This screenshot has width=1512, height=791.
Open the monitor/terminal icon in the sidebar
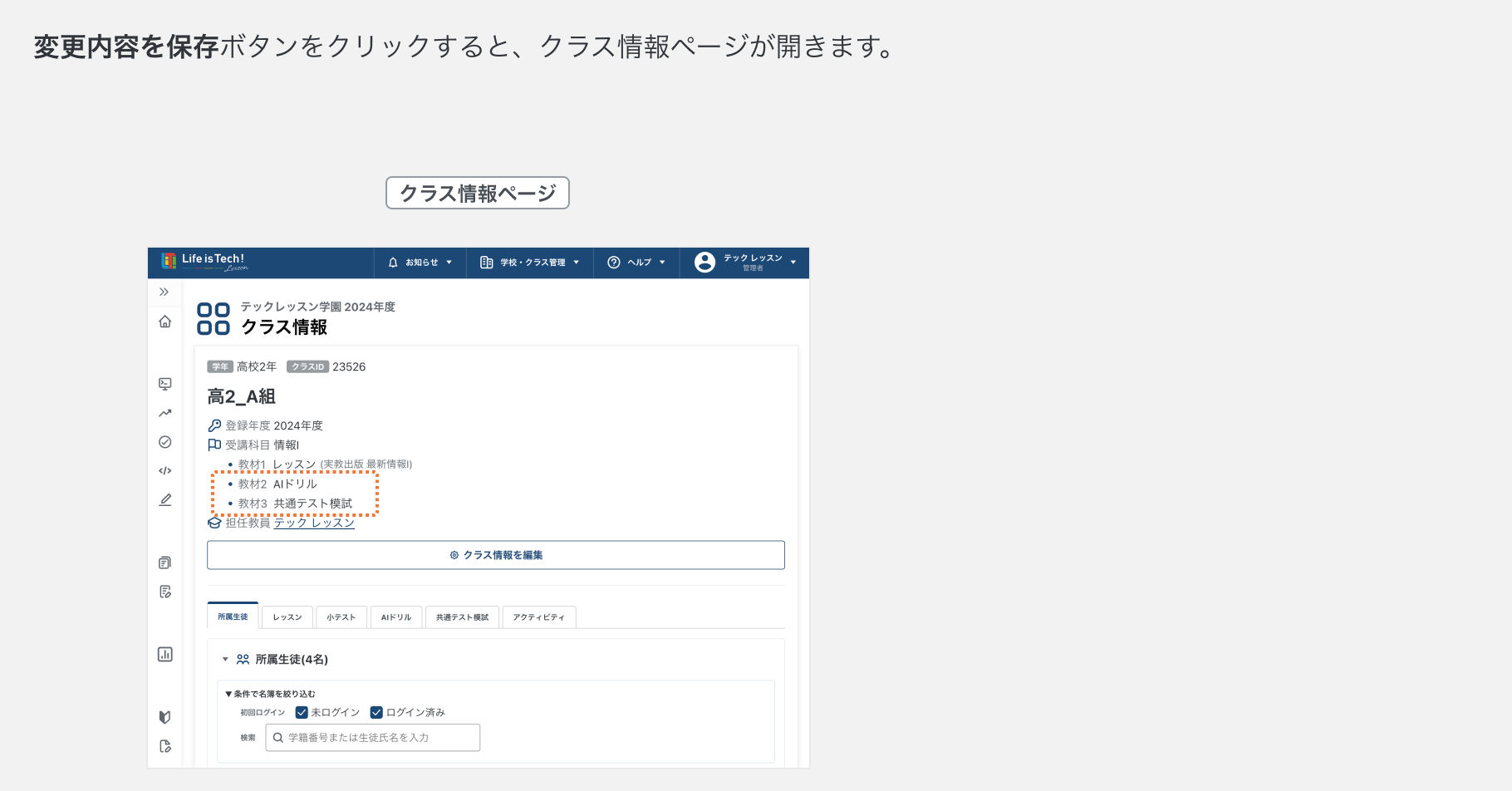(x=165, y=384)
